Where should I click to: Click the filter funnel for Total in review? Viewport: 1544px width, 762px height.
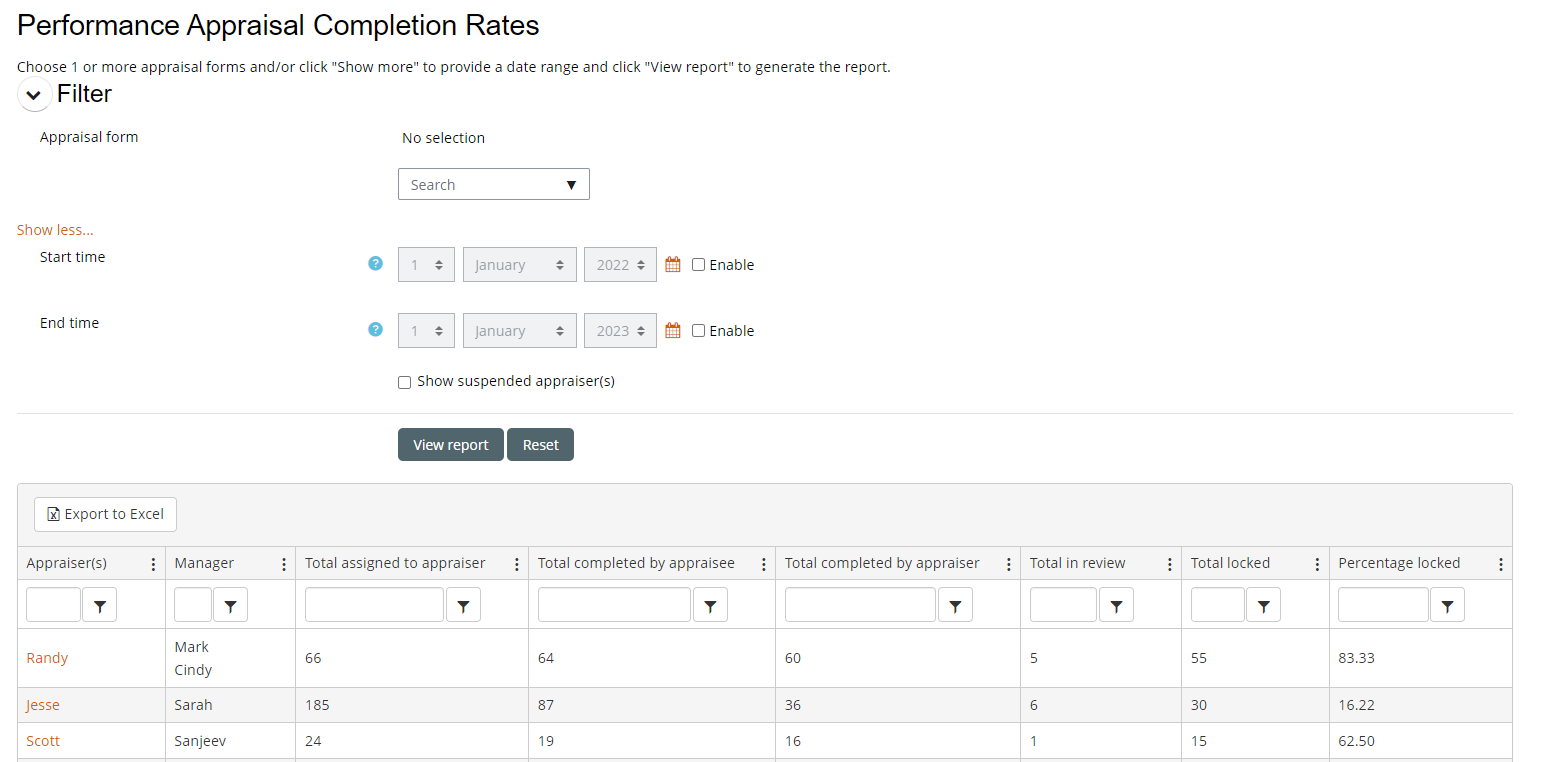tap(1116, 605)
